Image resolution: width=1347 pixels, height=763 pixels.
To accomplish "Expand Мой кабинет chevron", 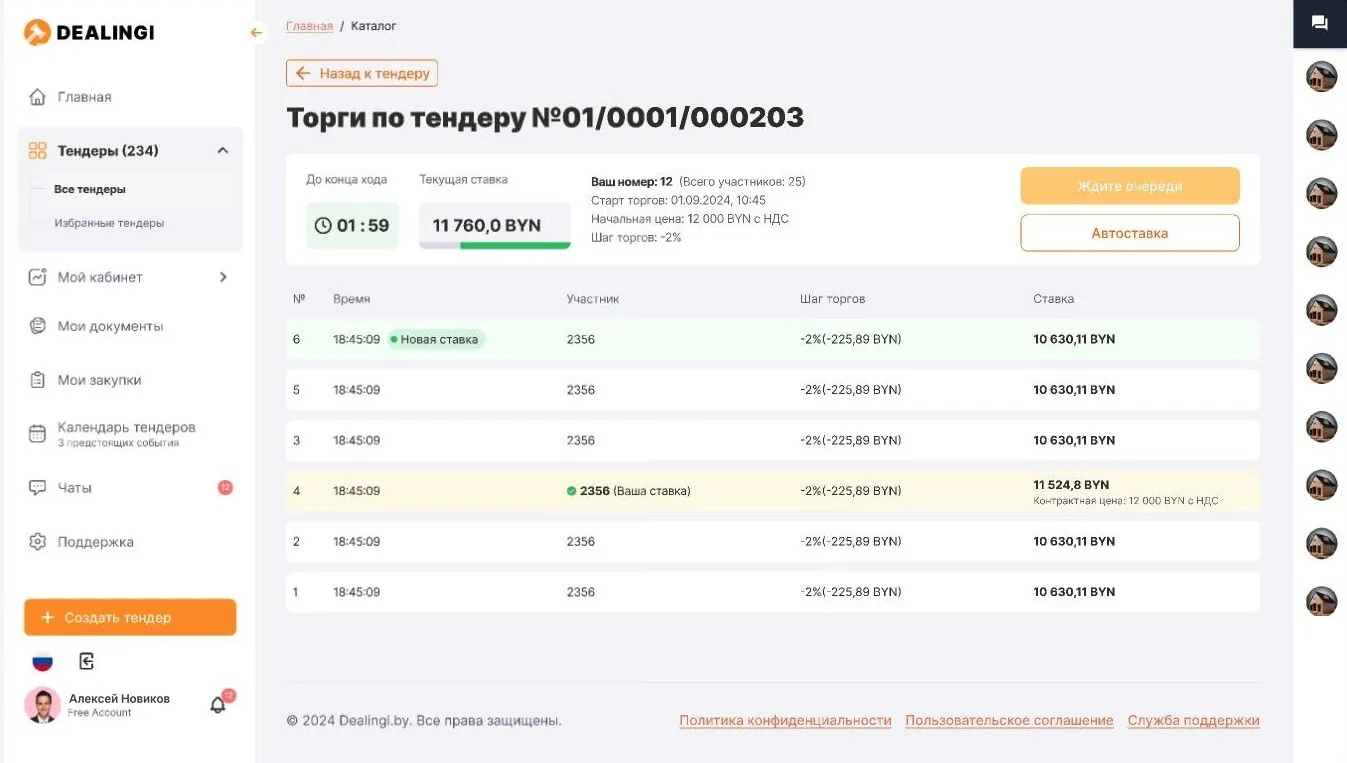I will click(223, 277).
